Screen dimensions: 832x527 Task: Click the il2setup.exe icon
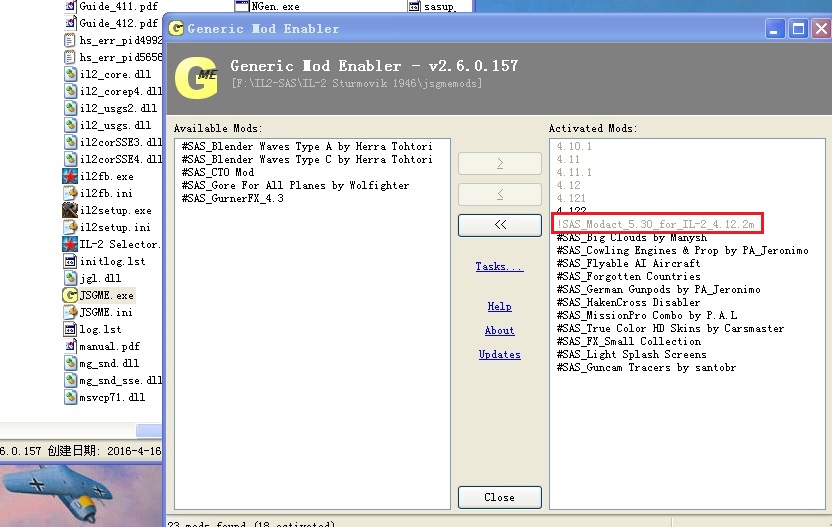(x=70, y=210)
